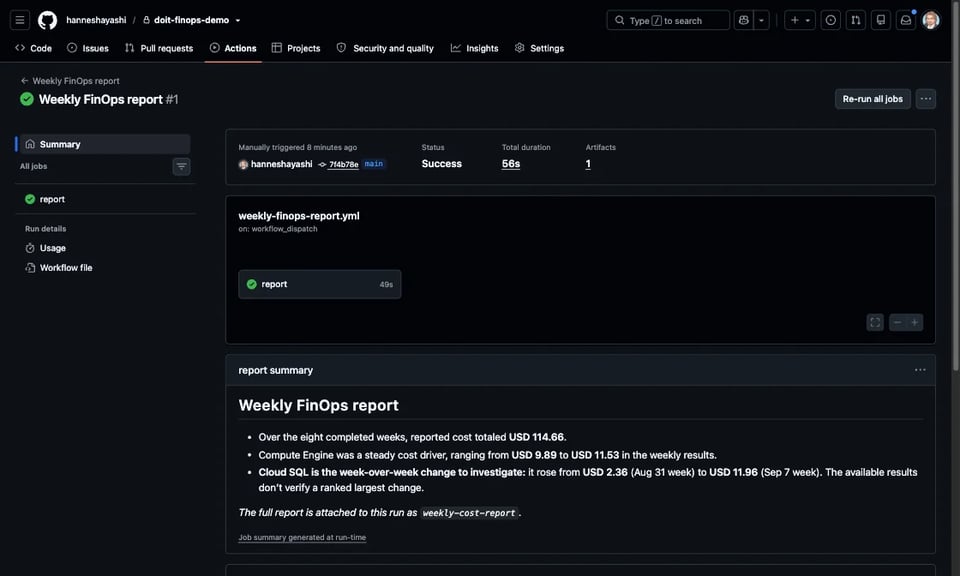The image size is (960, 576).
Task: Open the user profile avatar menu
Action: click(x=931, y=20)
